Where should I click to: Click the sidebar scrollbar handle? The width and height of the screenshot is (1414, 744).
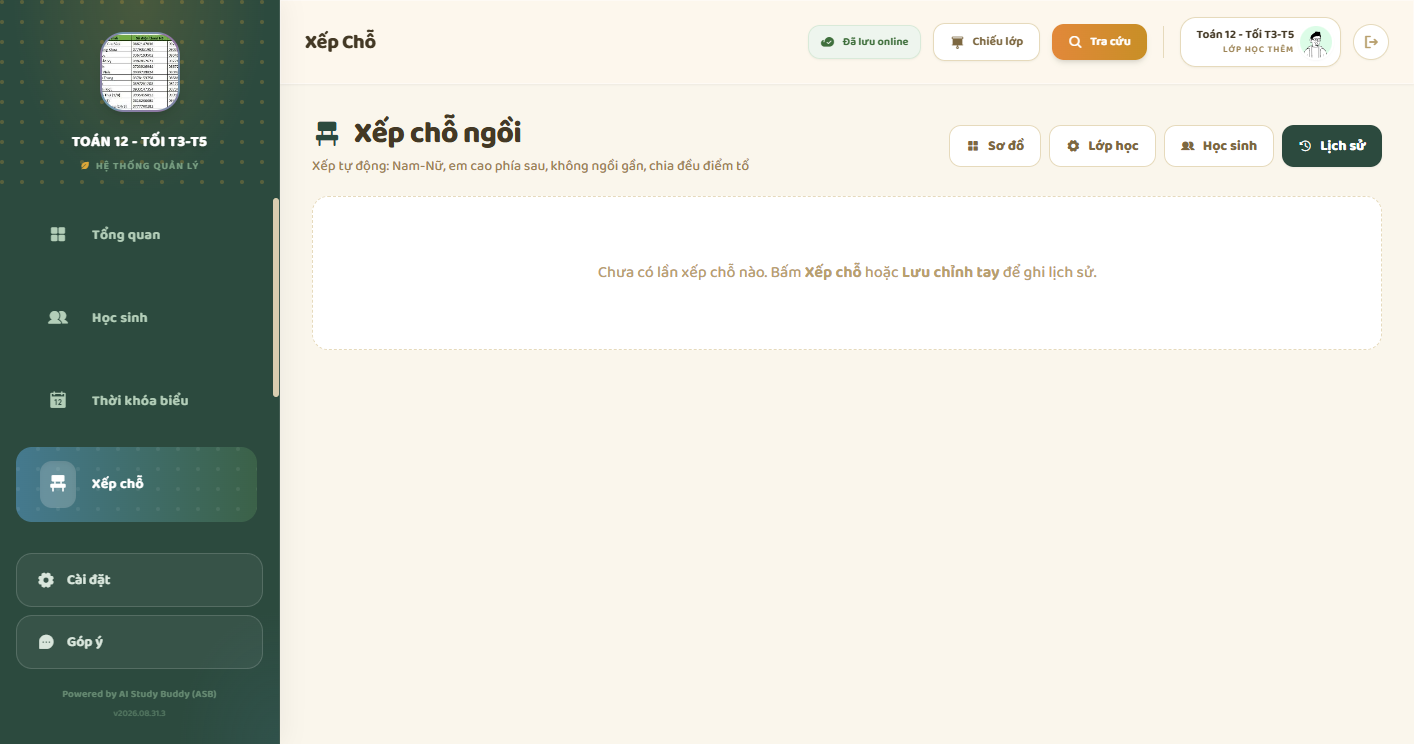[276, 298]
